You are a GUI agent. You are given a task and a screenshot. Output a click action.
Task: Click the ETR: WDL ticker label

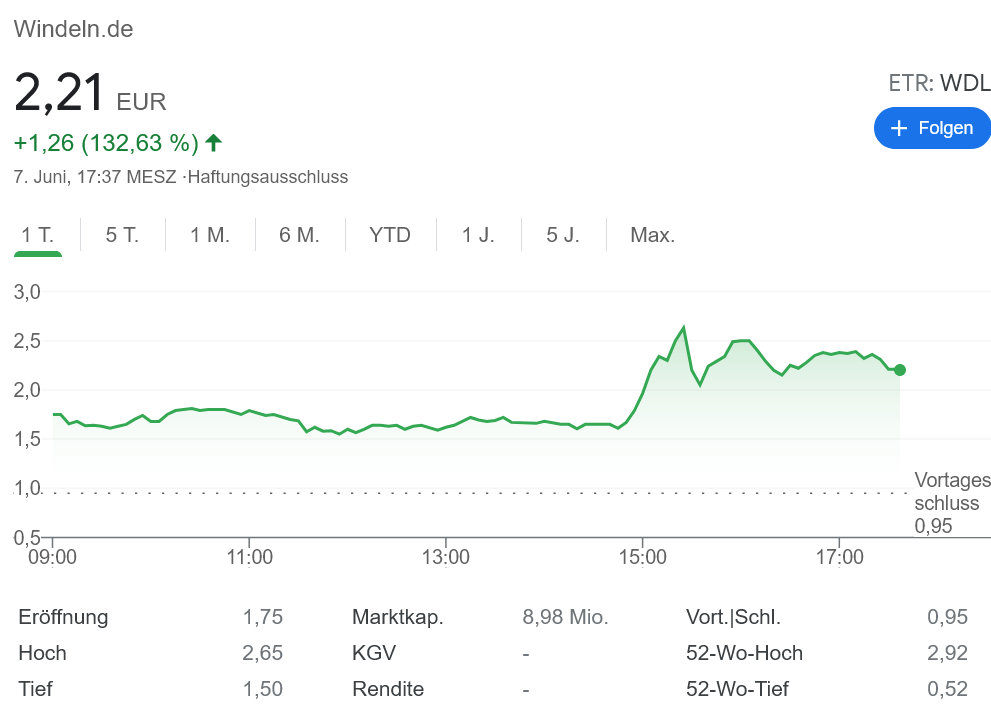(x=939, y=83)
